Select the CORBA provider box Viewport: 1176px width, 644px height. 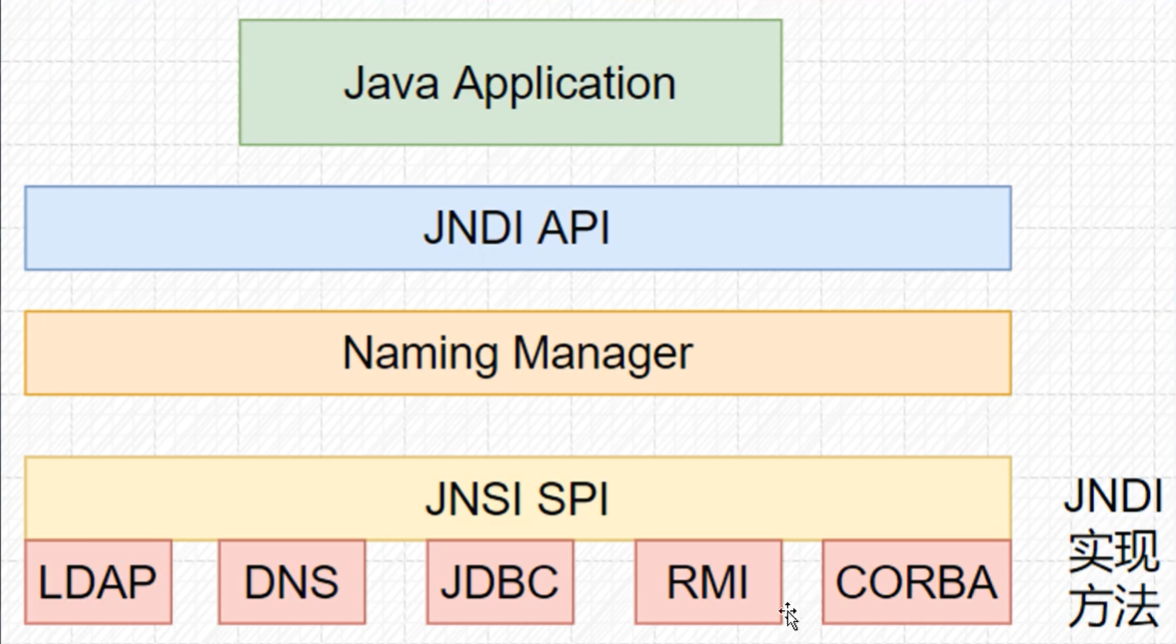(916, 582)
